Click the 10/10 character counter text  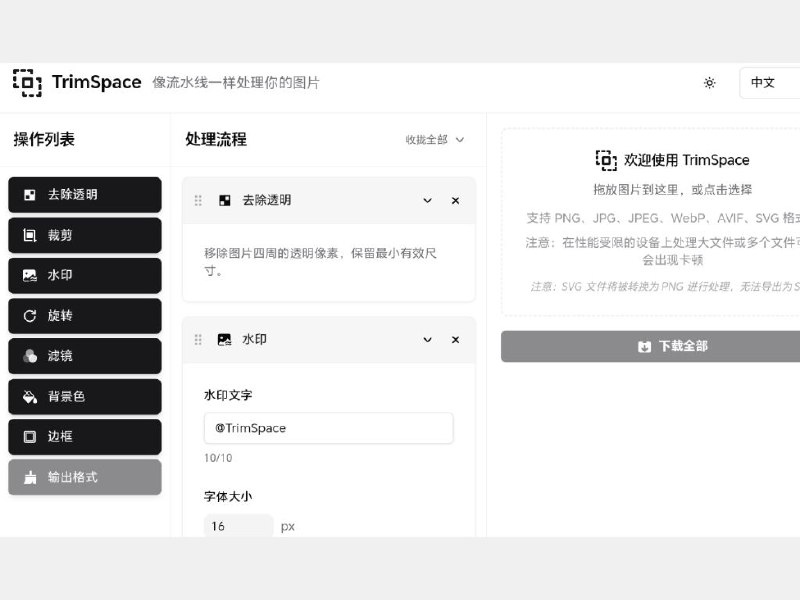tap(218, 458)
